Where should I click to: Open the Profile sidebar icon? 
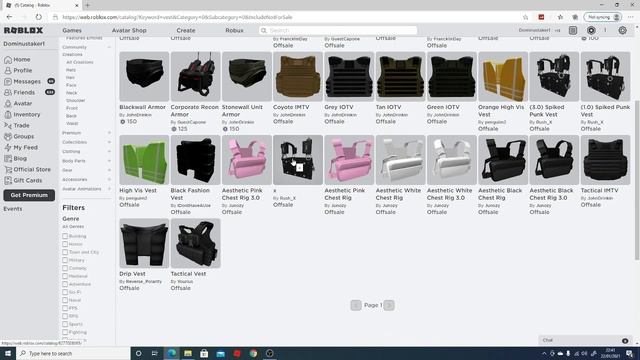point(8,71)
